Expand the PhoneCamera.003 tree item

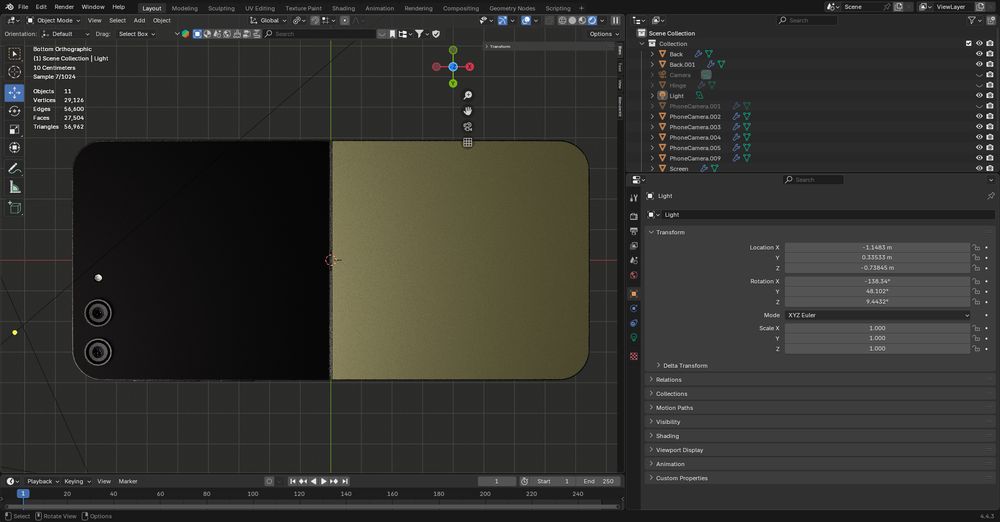tap(652, 127)
